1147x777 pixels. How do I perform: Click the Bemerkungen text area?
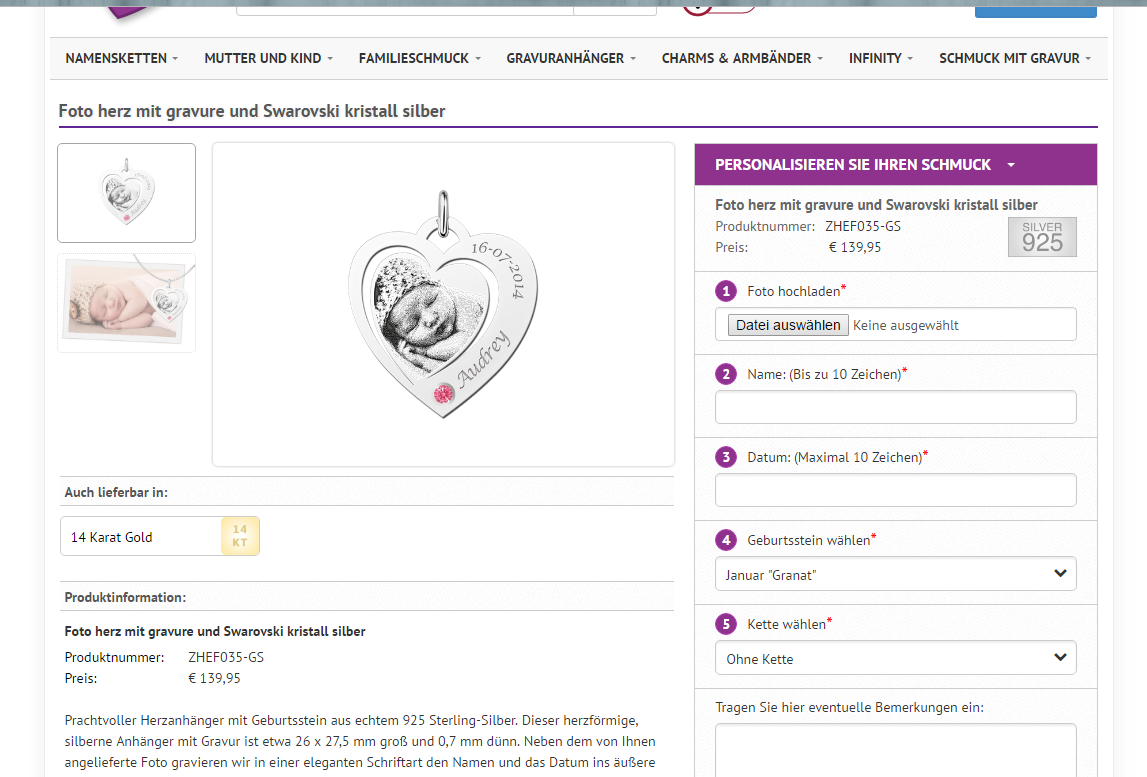click(895, 748)
